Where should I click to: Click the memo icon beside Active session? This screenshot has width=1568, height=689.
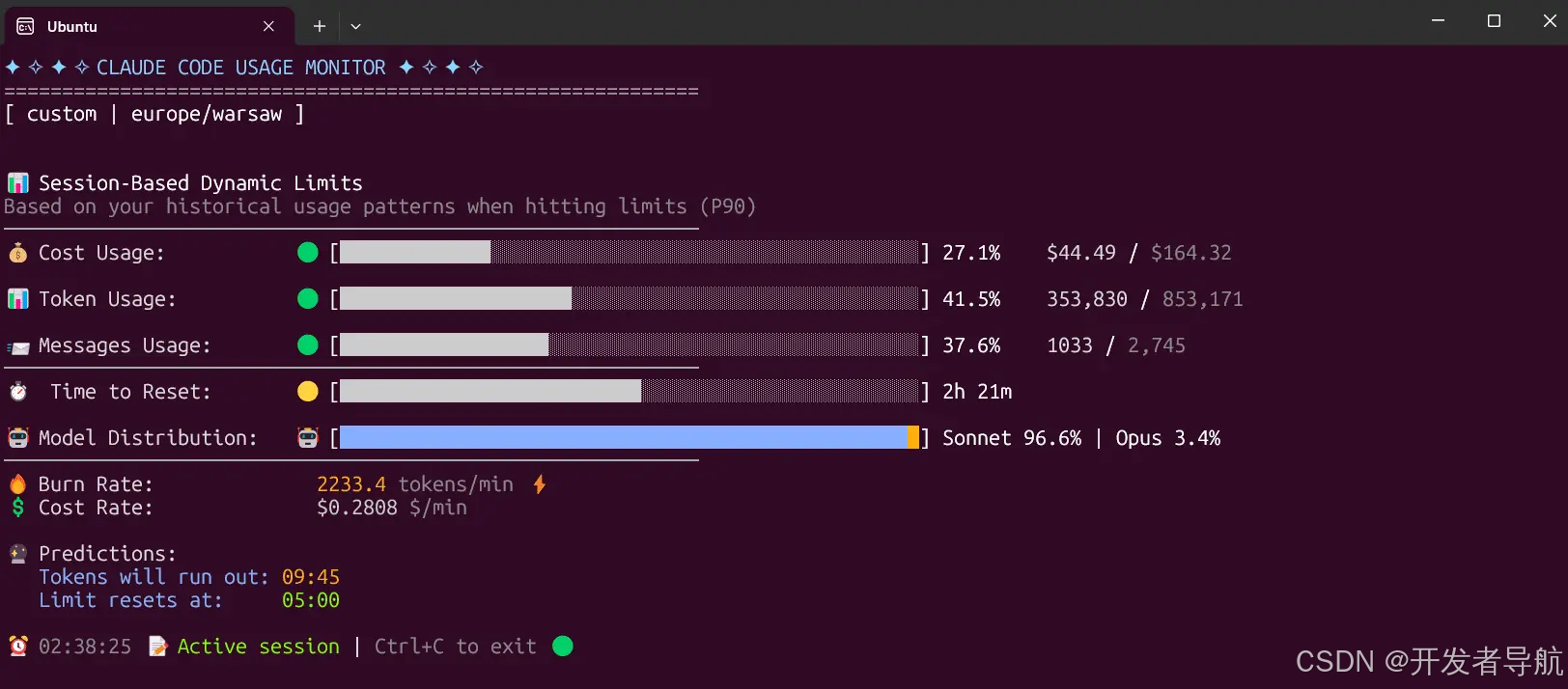157,646
